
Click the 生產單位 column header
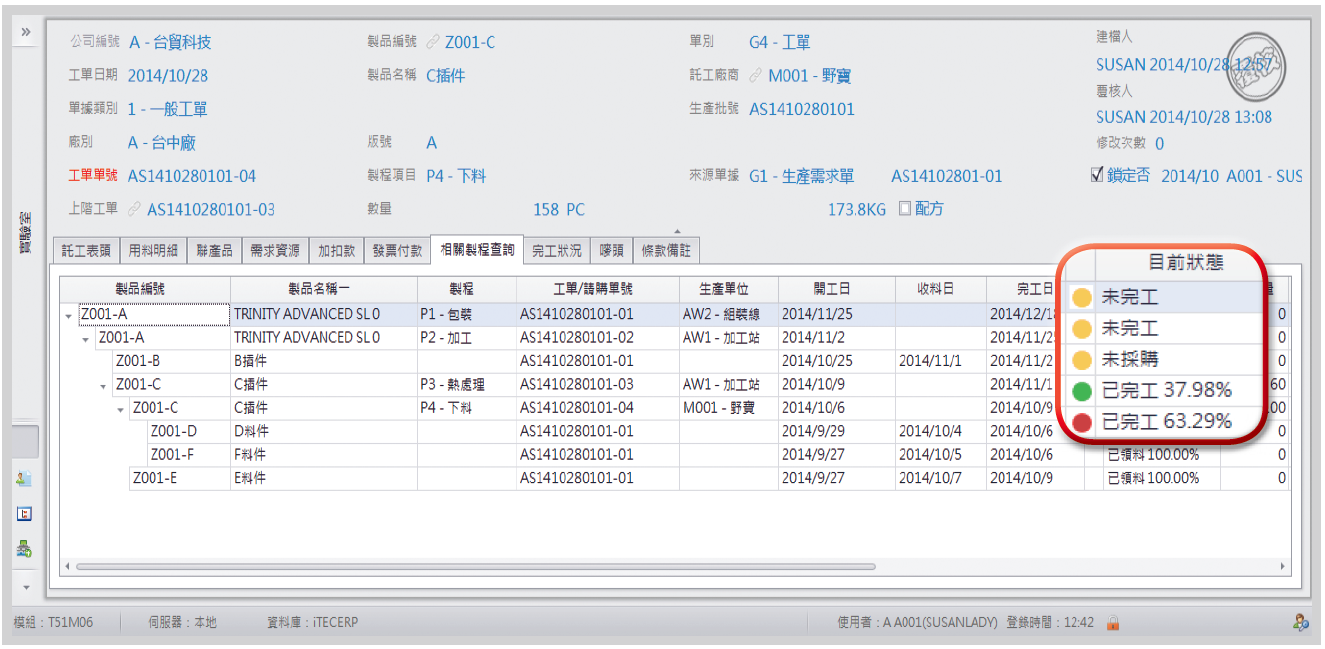[x=729, y=289]
